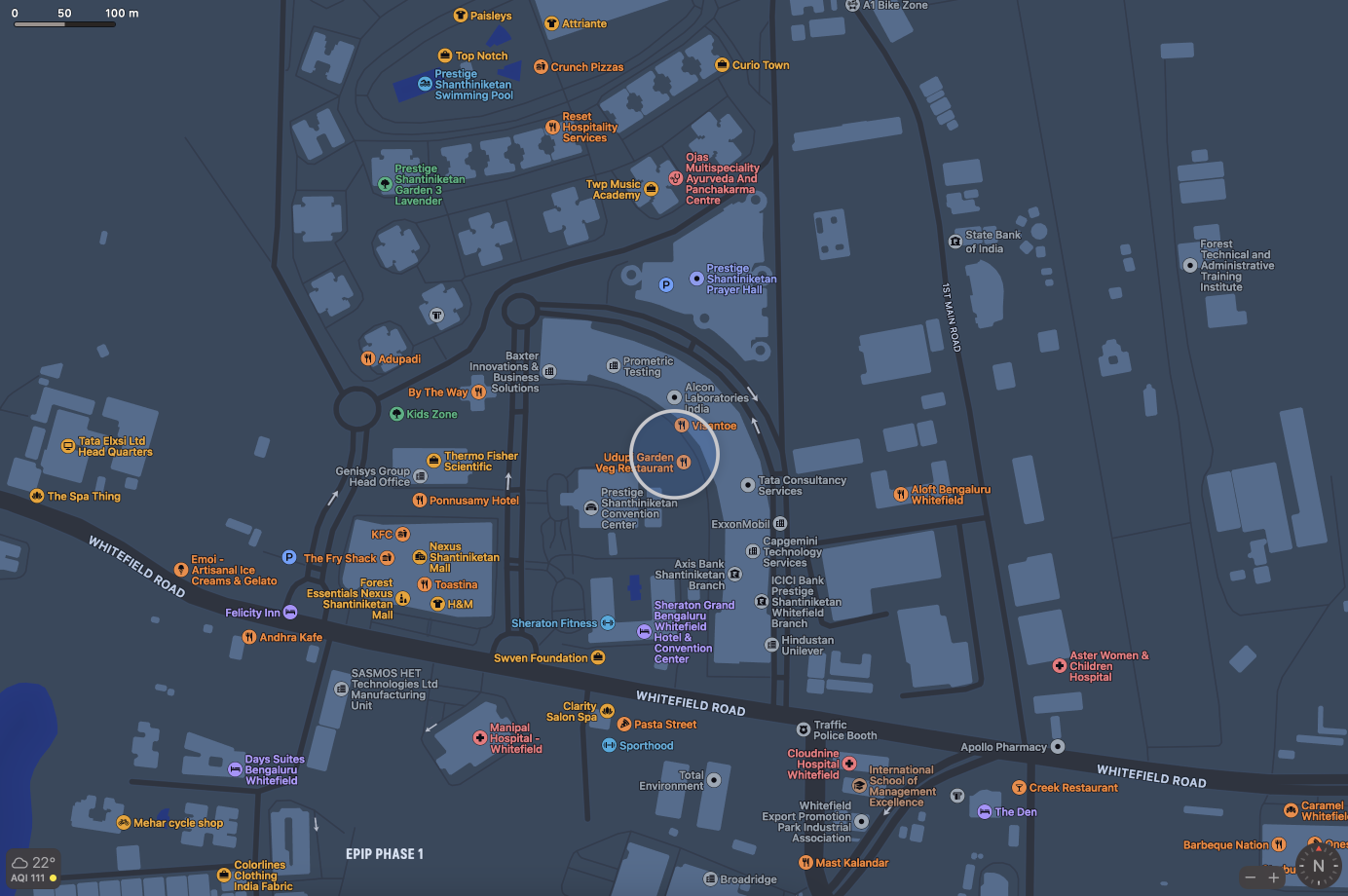This screenshot has width=1348, height=896.
Task: Click the compass north indicator
Action: tap(1319, 866)
